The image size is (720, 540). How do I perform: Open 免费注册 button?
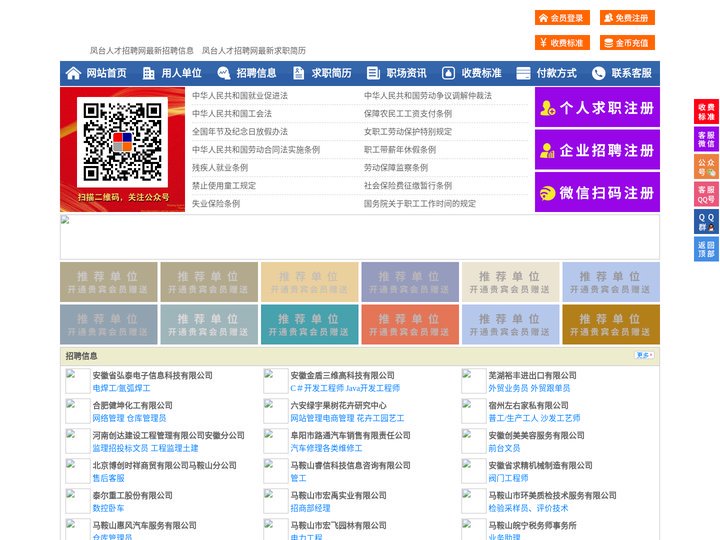click(627, 18)
